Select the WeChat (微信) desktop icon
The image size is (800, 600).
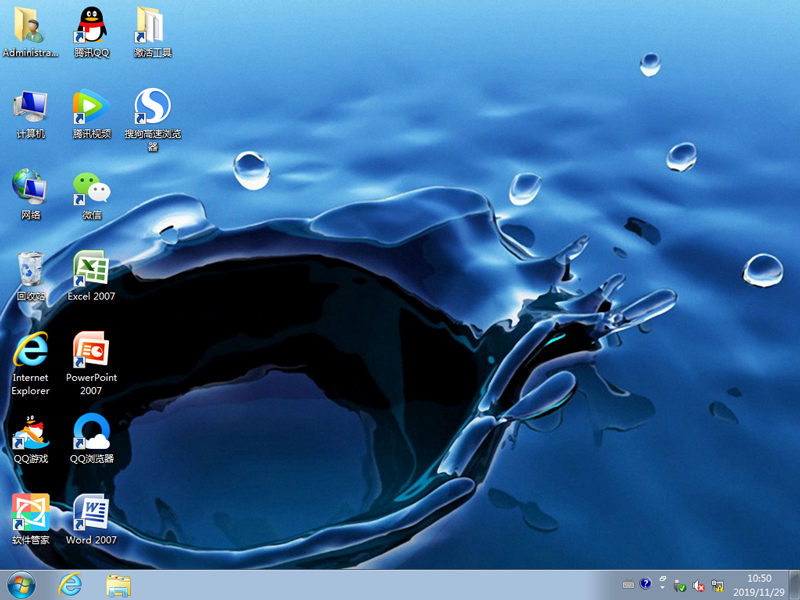[91, 189]
